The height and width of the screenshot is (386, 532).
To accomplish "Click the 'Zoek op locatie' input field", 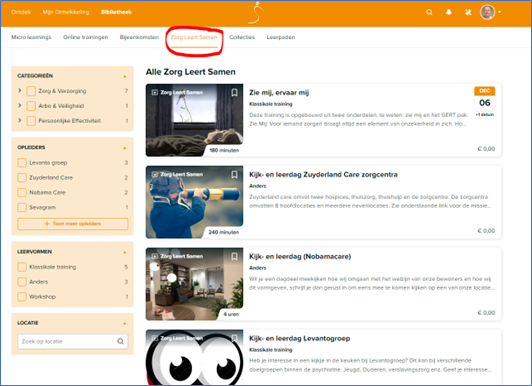I will [73, 341].
